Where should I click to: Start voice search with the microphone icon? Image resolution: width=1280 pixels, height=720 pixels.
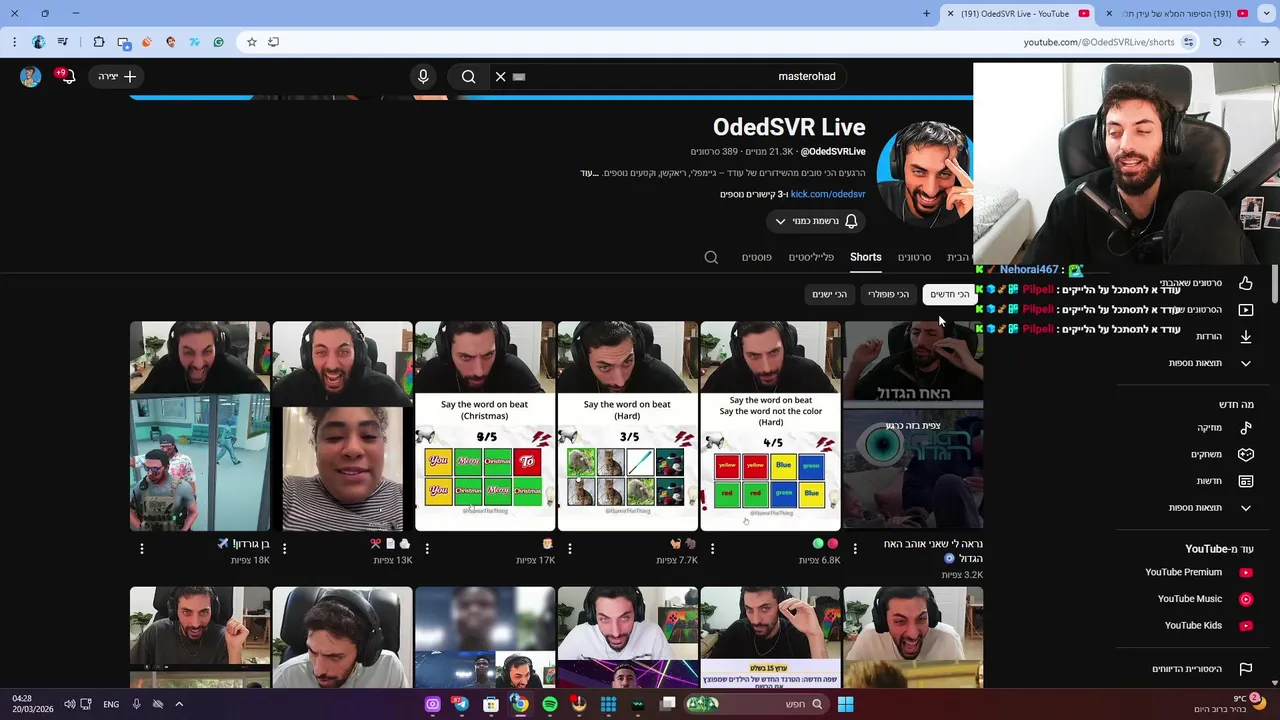coord(423,76)
